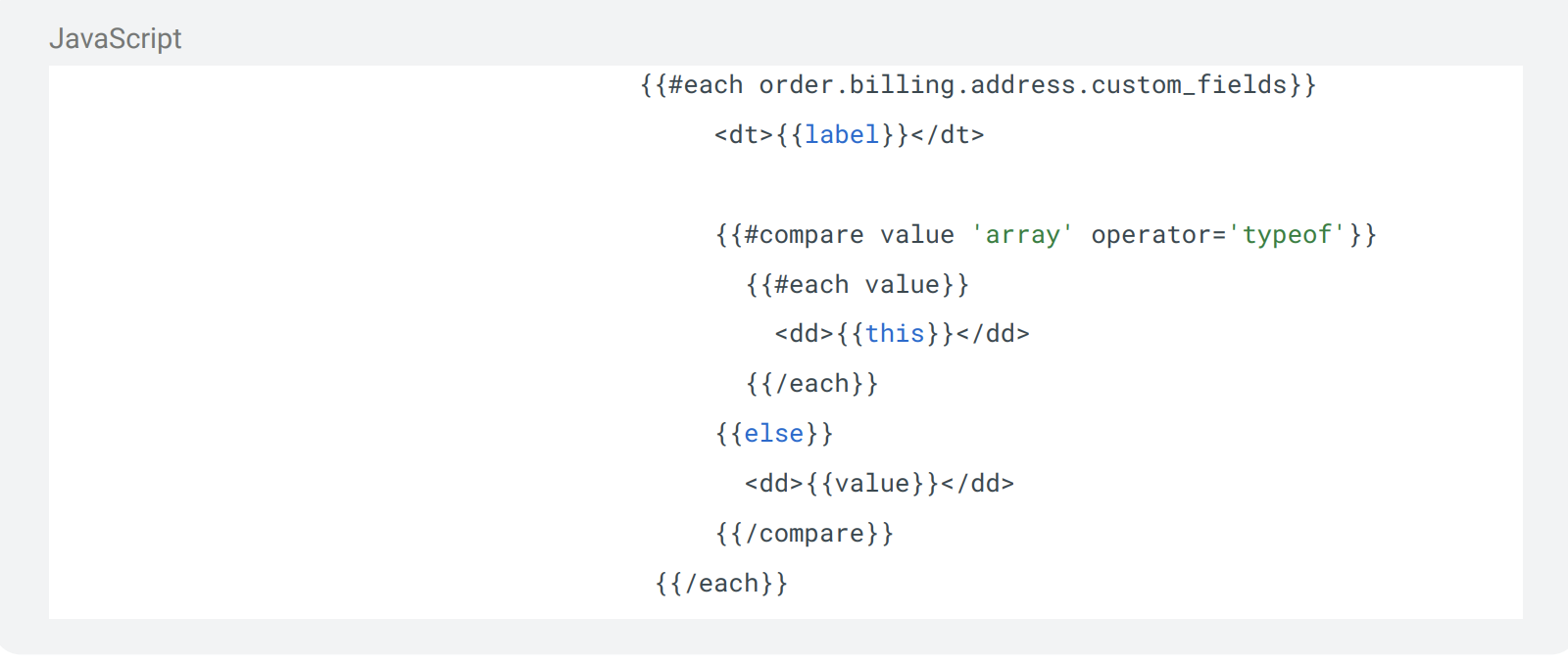The height and width of the screenshot is (664, 1568).
Task: Click the blue 'this' keyword
Action: click(x=895, y=334)
